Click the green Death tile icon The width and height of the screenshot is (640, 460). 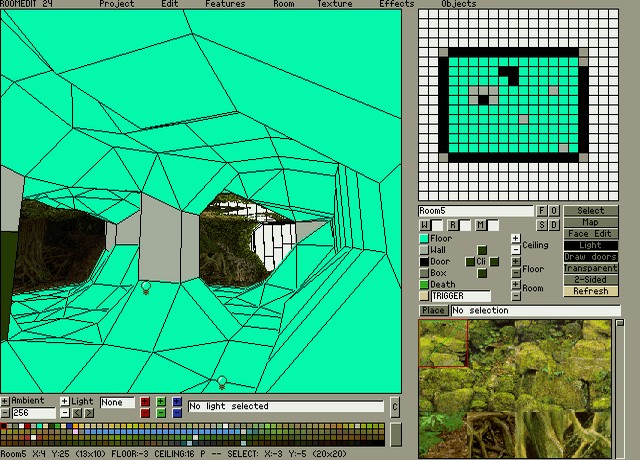tap(424, 284)
